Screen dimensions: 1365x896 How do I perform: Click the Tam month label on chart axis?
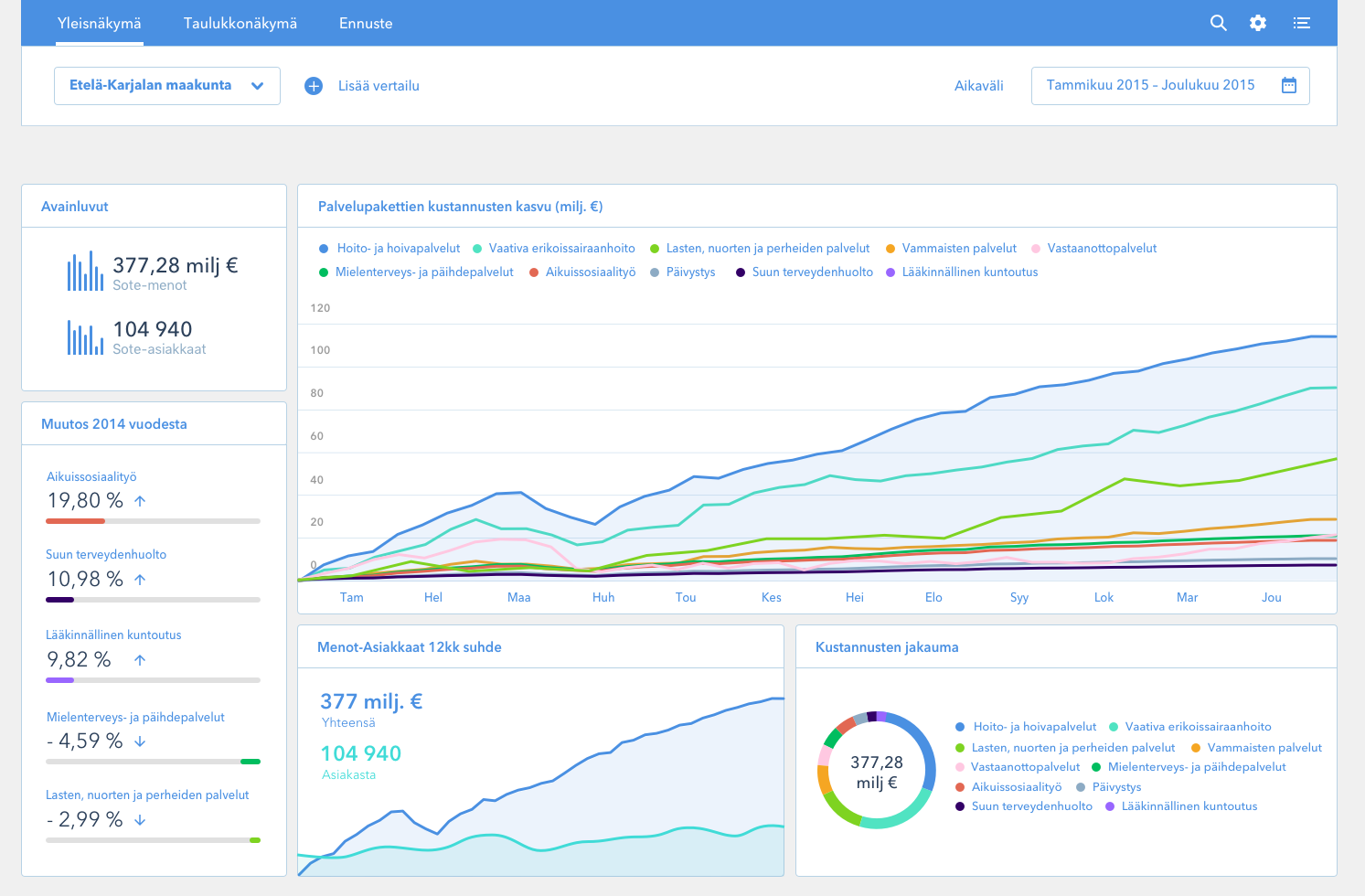(352, 598)
